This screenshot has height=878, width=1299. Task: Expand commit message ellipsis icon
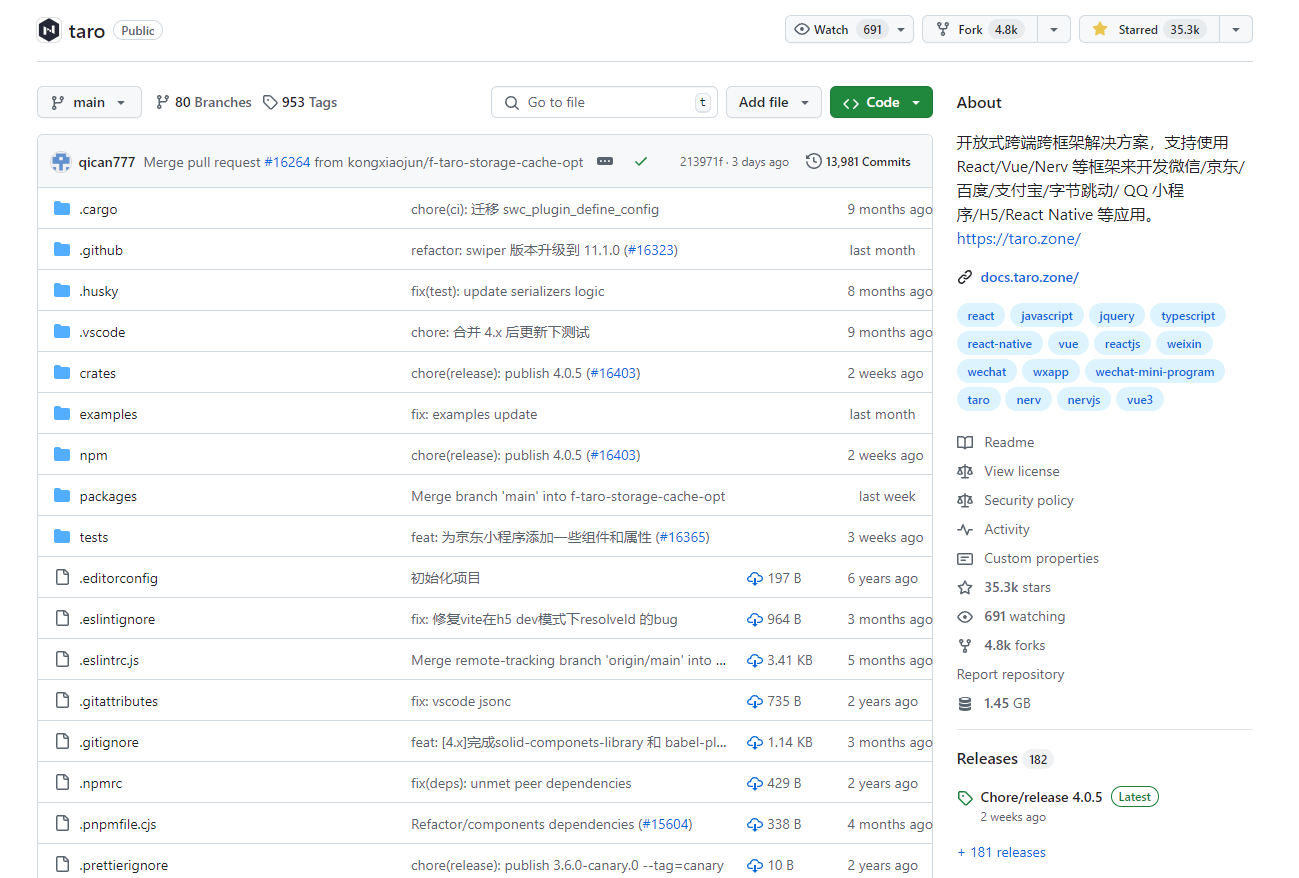(x=605, y=161)
